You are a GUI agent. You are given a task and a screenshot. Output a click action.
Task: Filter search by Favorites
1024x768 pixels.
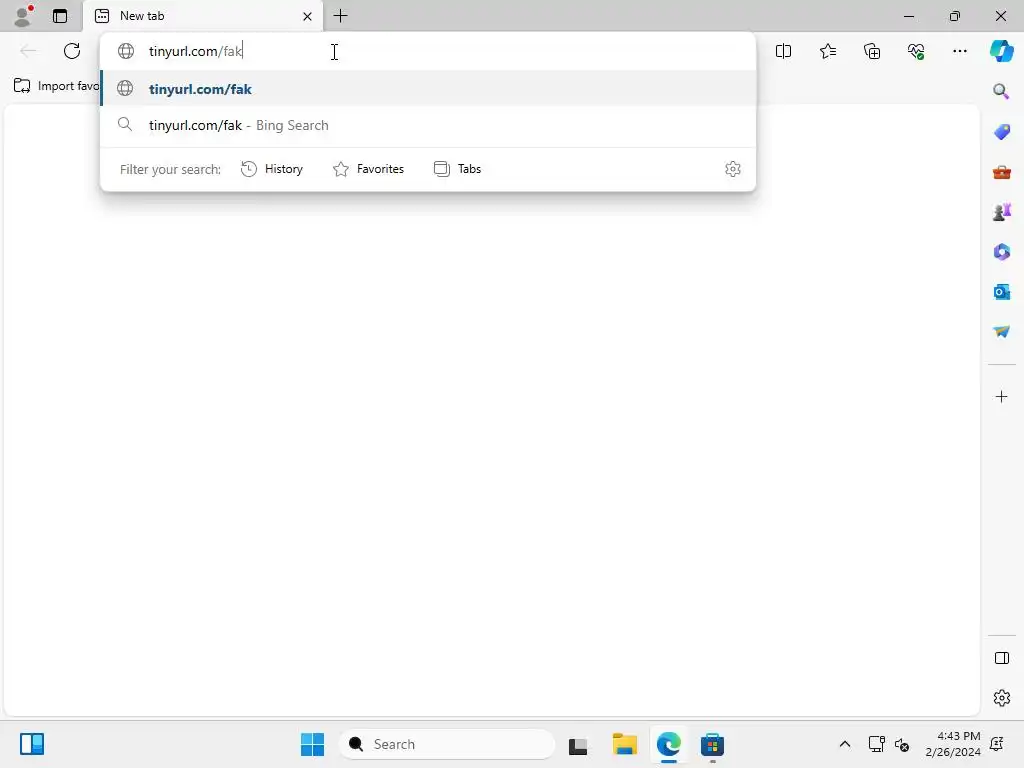click(368, 169)
